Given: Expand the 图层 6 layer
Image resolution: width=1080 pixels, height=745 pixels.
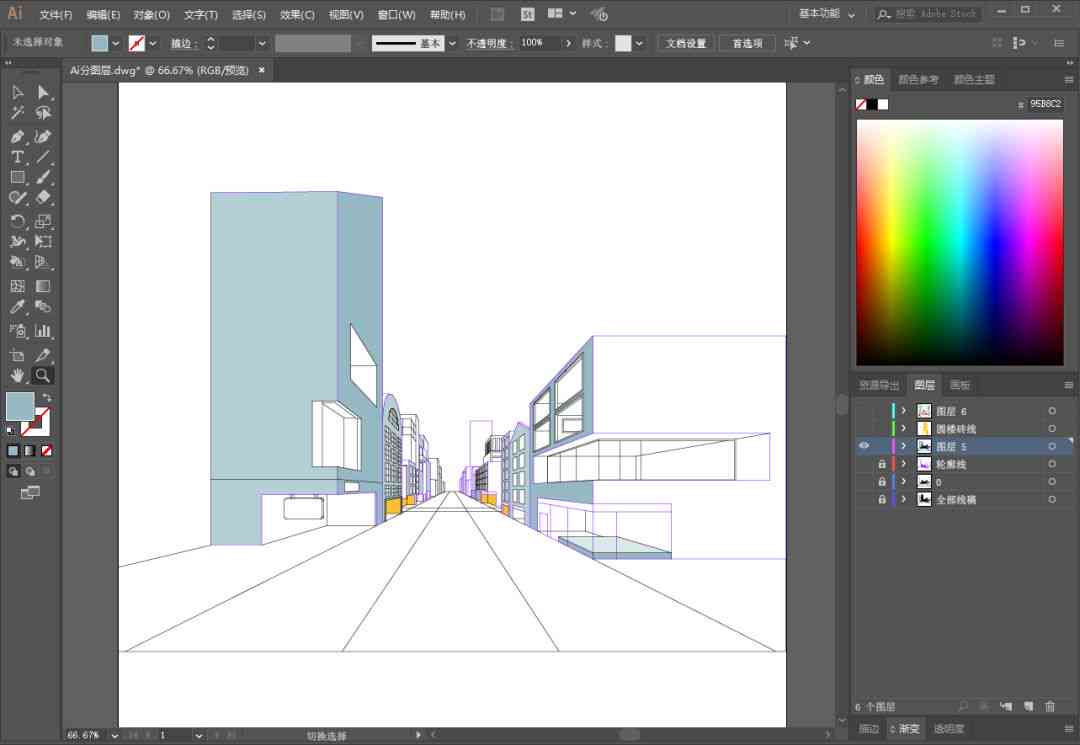Looking at the screenshot, I should 904,411.
